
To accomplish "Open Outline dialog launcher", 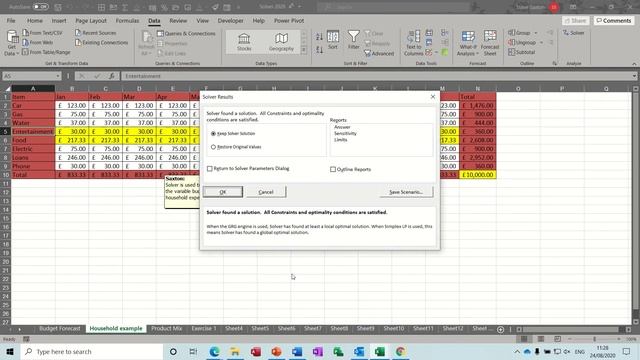I will pos(554,64).
